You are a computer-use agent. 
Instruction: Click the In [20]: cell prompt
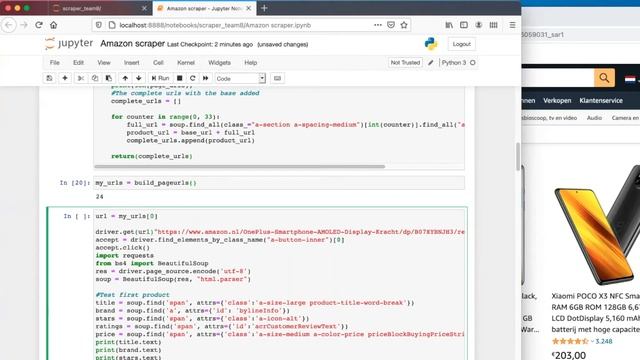tap(75, 183)
